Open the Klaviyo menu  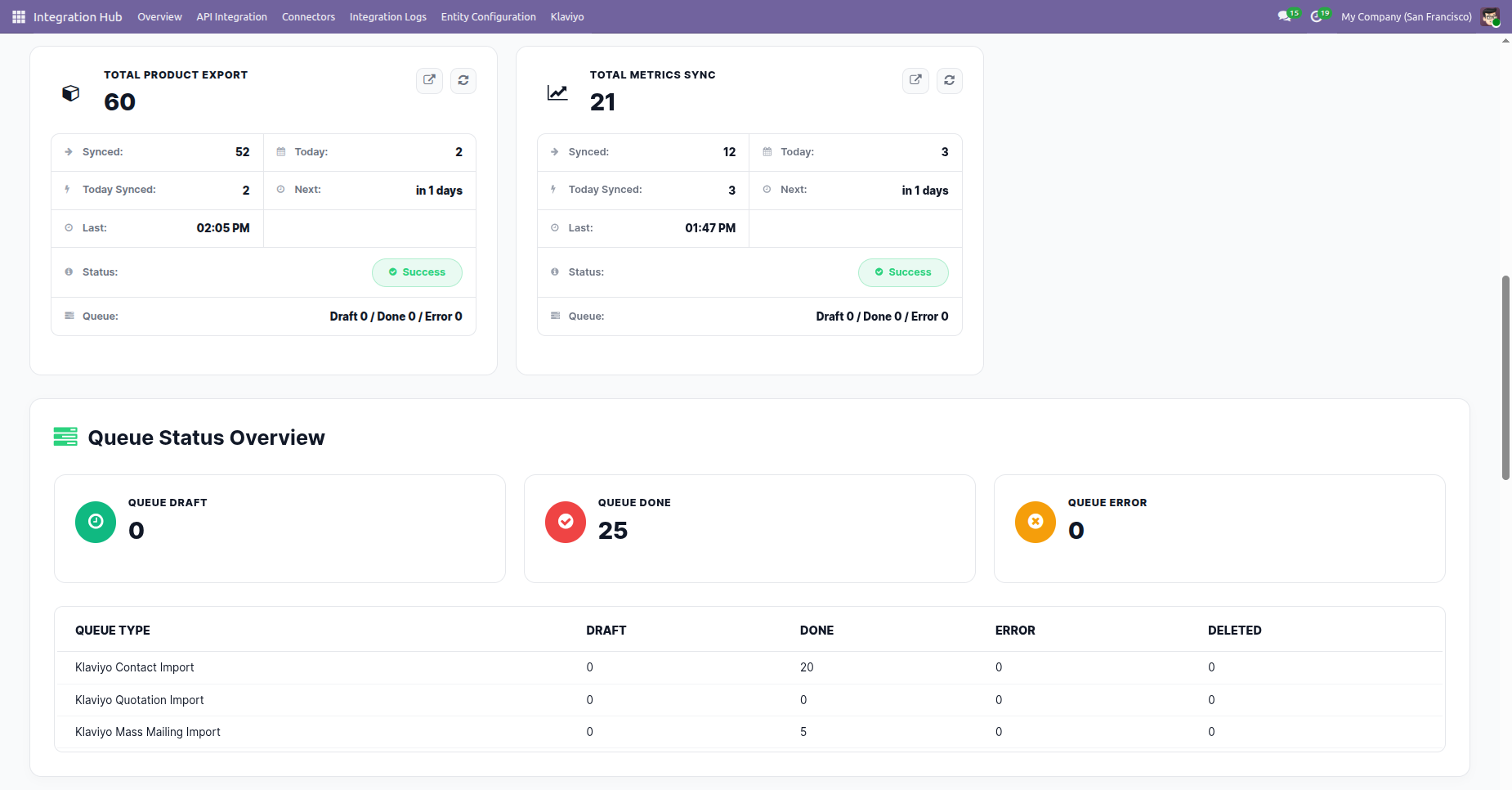pyautogui.click(x=567, y=16)
